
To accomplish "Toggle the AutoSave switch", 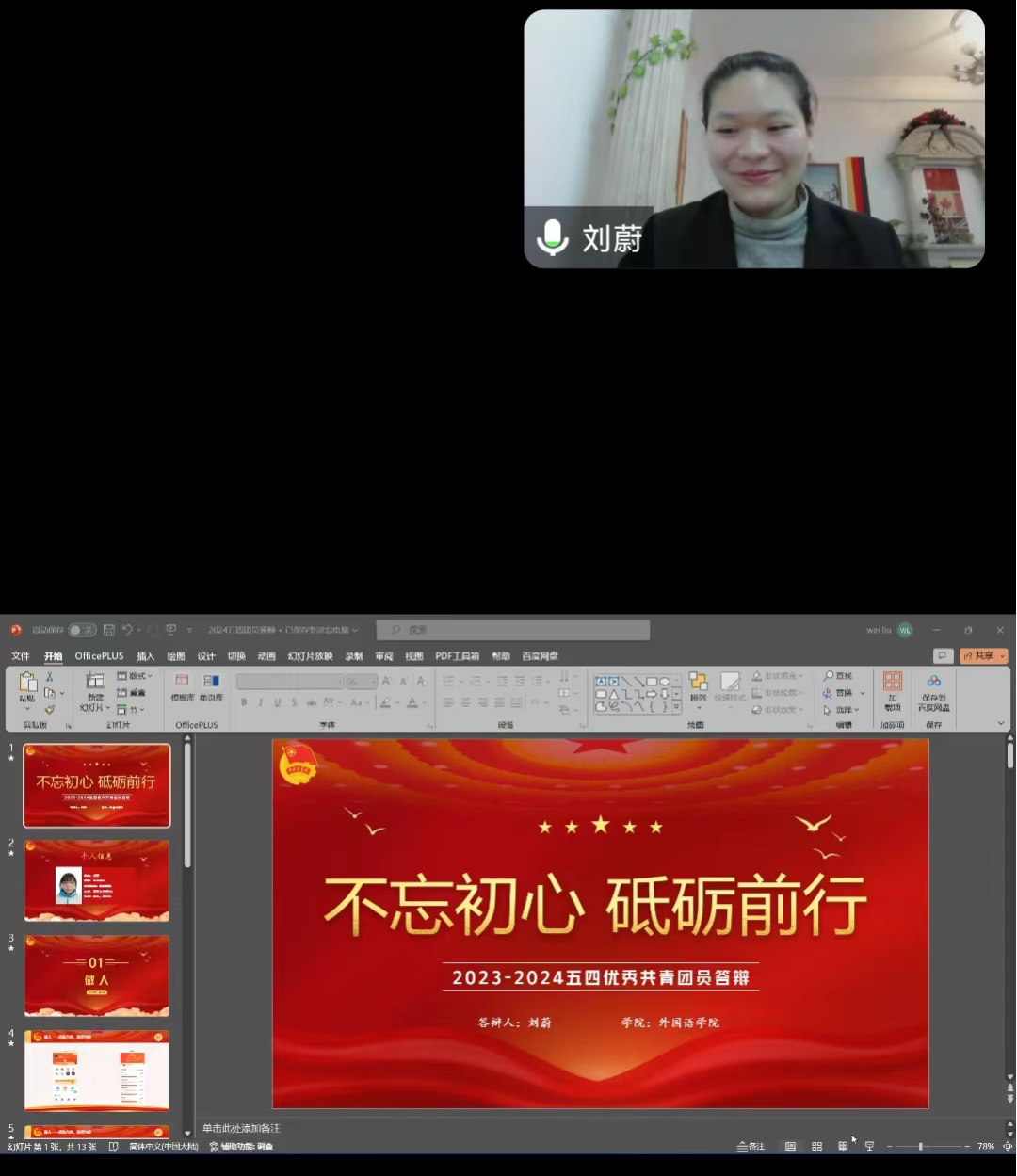I will (x=82, y=630).
